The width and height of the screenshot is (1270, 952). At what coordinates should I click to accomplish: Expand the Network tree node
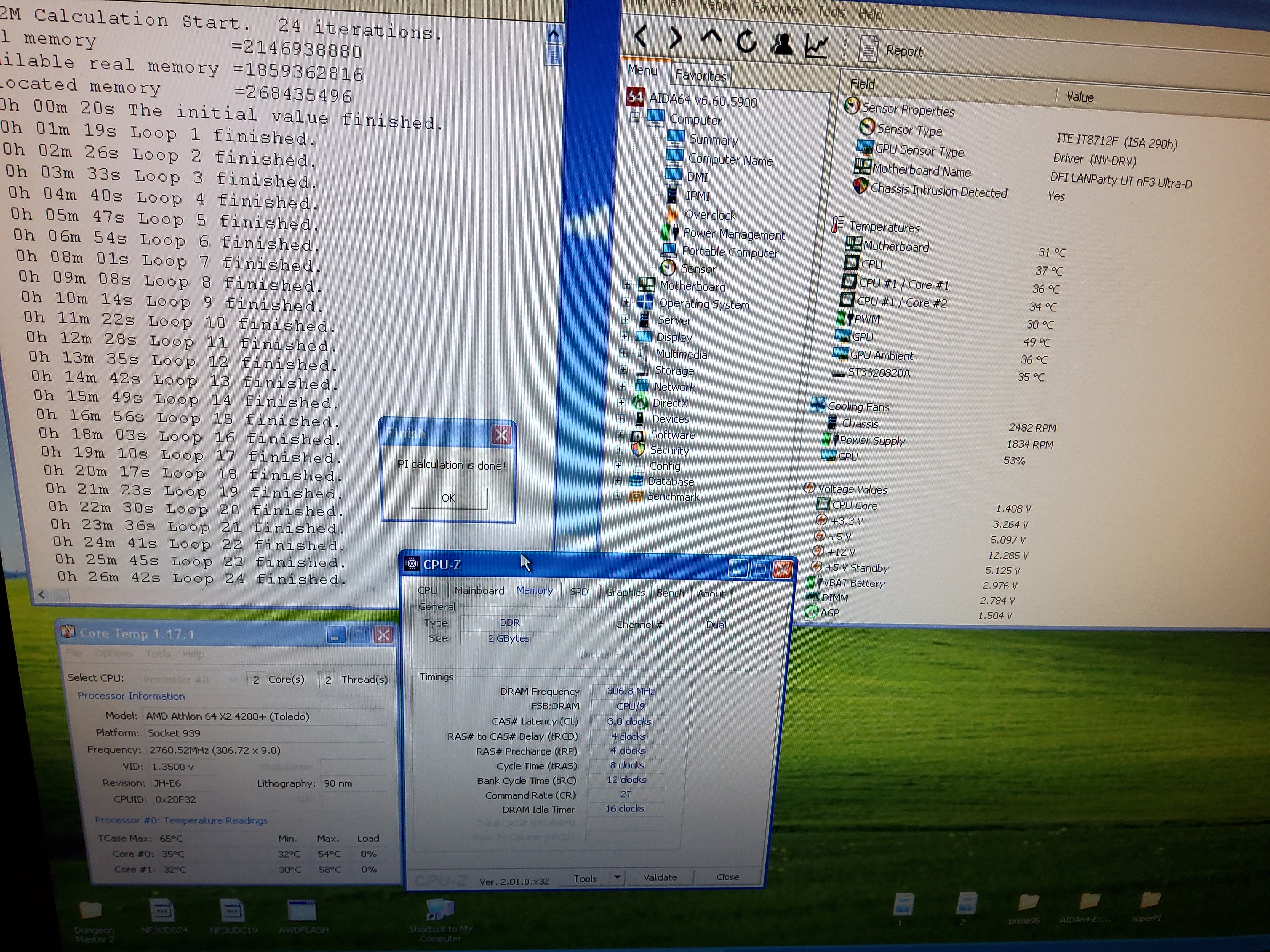622,386
